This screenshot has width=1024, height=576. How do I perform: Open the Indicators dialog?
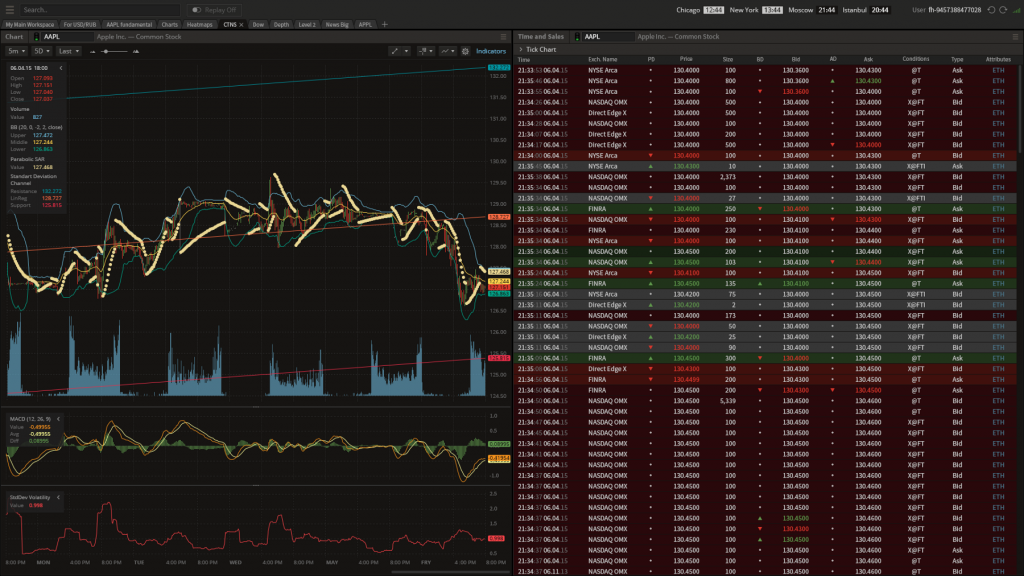tap(489, 51)
